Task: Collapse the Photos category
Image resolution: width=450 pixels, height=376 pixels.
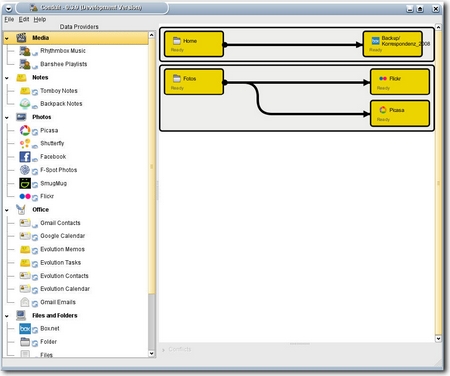Action: coord(7,118)
